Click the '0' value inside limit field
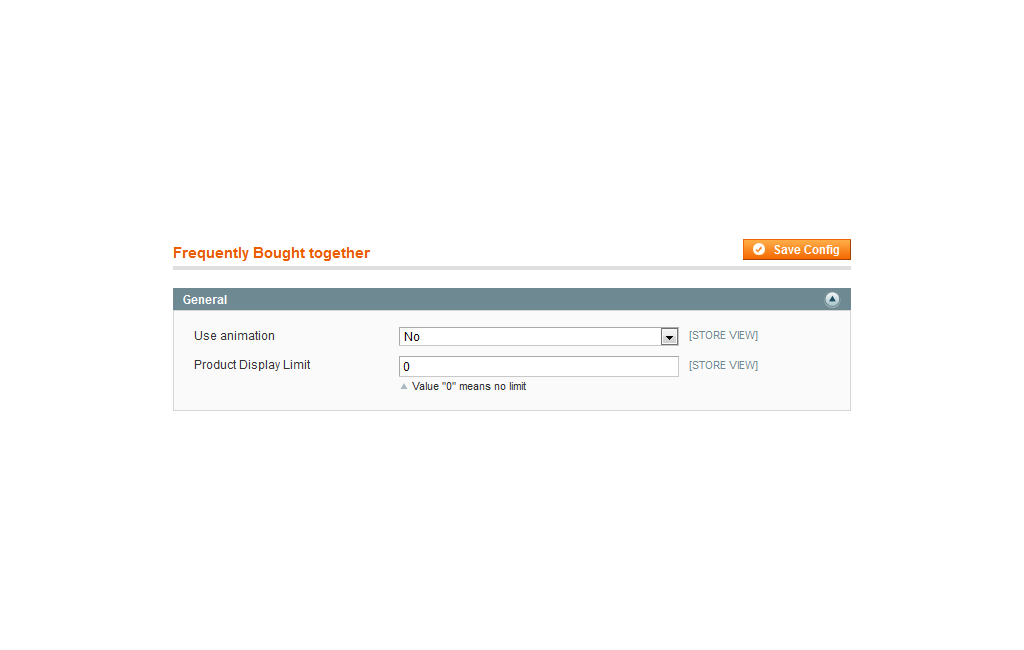The width and height of the screenshot is (1024, 650). pyautogui.click(x=406, y=367)
